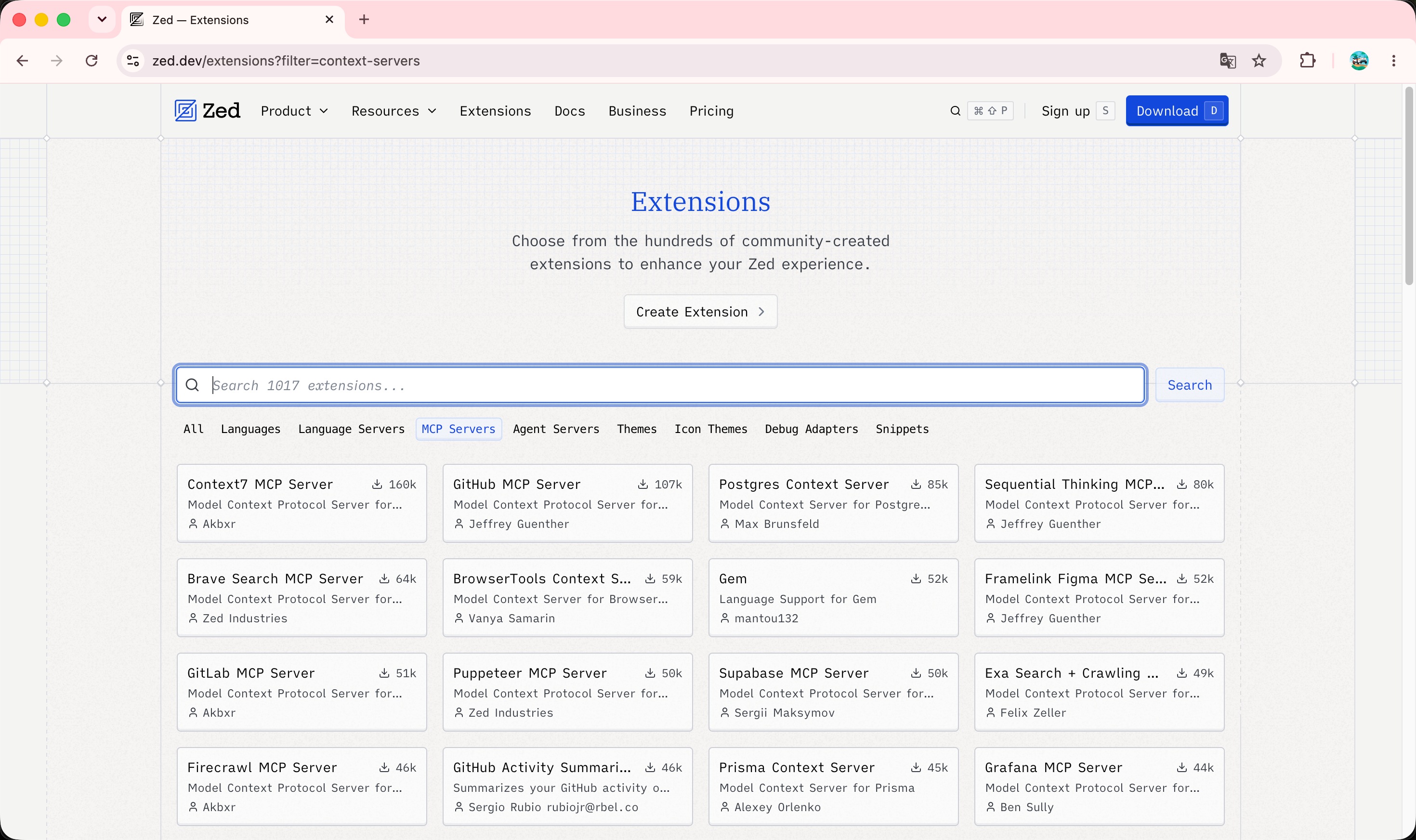The width and height of the screenshot is (1416, 840).
Task: Select the Snippets filter tab
Action: pos(902,429)
